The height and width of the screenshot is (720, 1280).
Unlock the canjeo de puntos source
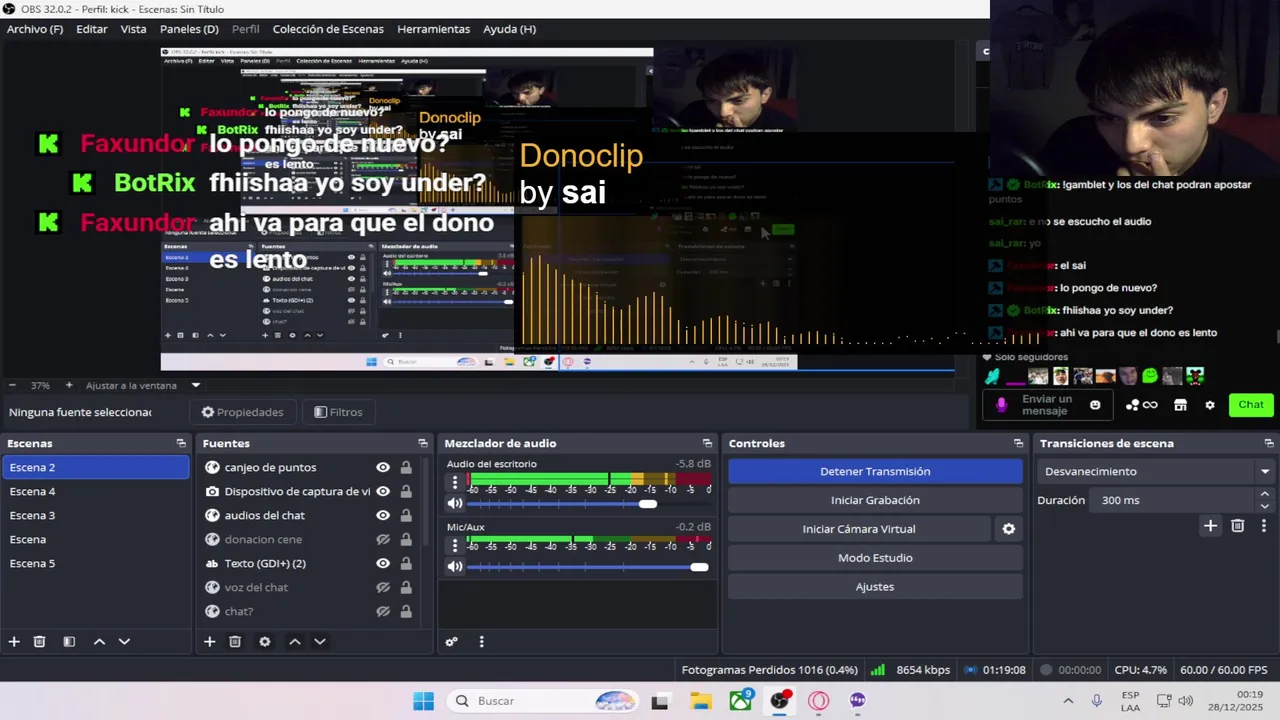[406, 467]
